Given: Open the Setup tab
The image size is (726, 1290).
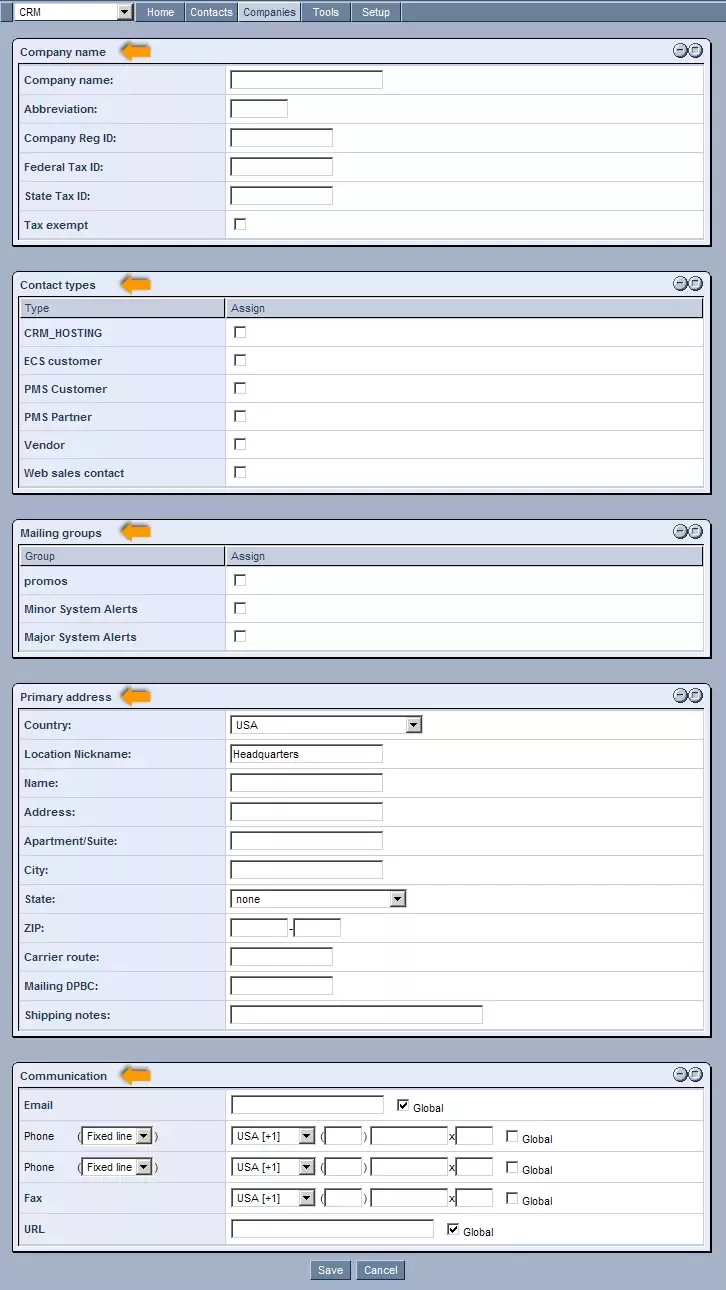Looking at the screenshot, I should pos(376,12).
